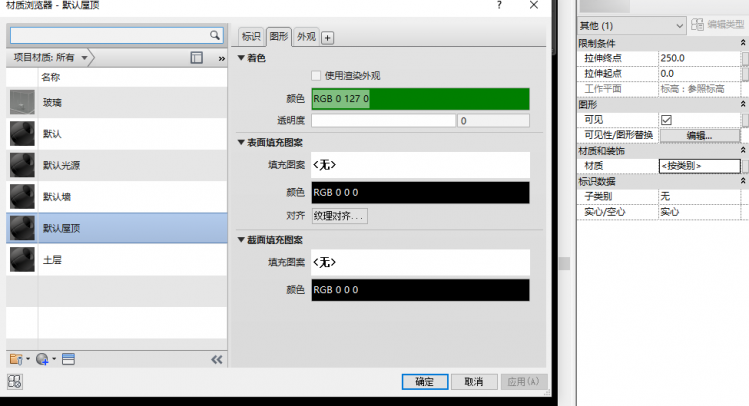This screenshot has width=749, height=406.
Task: Click the help question mark button
Action: [498, 6]
